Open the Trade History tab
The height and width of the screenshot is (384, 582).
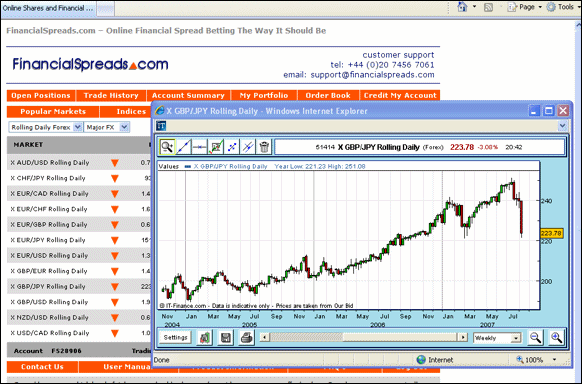click(111, 95)
